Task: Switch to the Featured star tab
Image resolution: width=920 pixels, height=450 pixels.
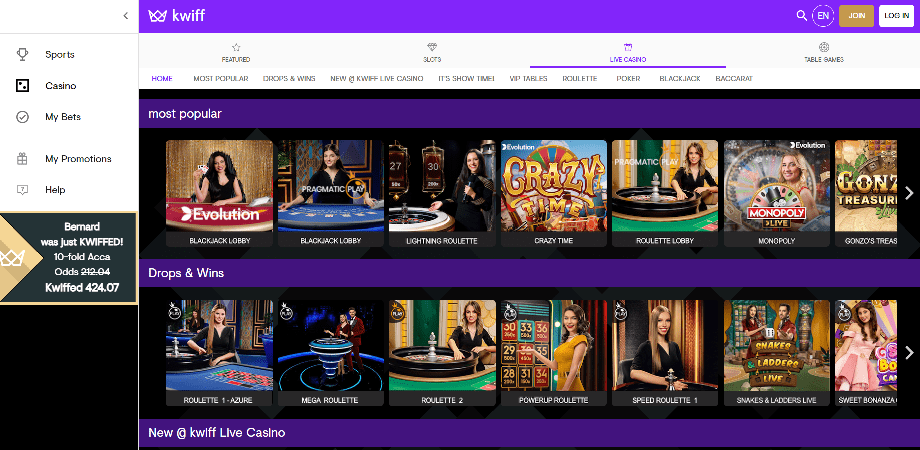Action: [x=236, y=52]
